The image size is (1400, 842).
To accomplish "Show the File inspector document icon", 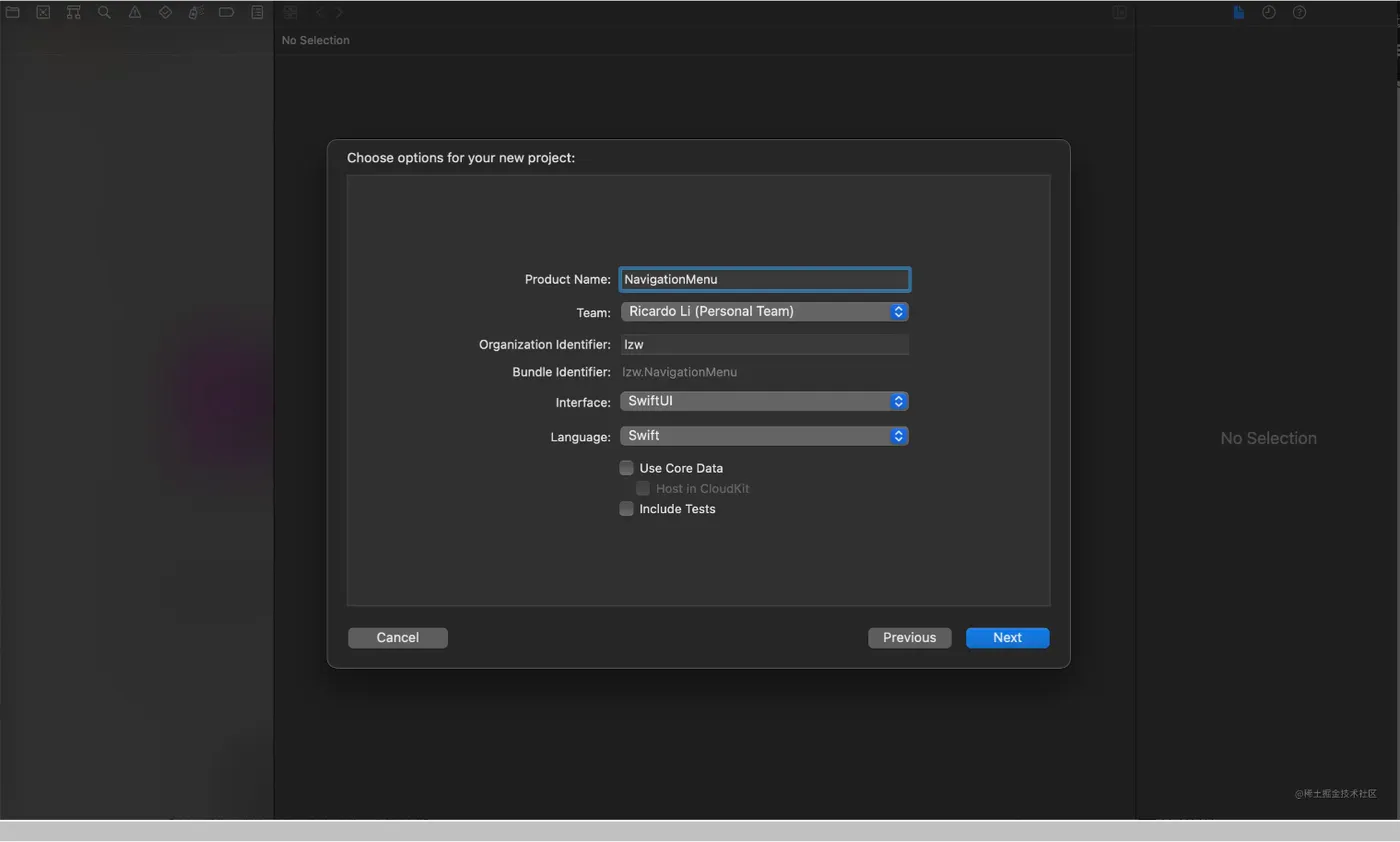I will pos(1238,13).
